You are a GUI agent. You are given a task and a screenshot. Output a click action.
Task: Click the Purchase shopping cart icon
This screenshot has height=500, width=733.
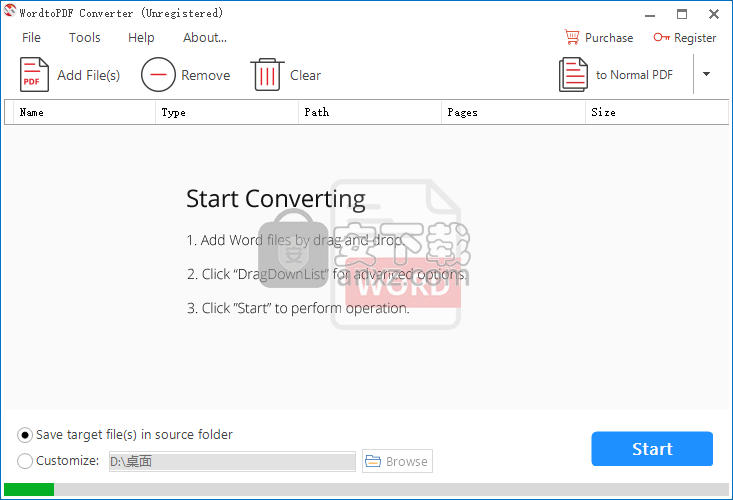[x=572, y=37]
